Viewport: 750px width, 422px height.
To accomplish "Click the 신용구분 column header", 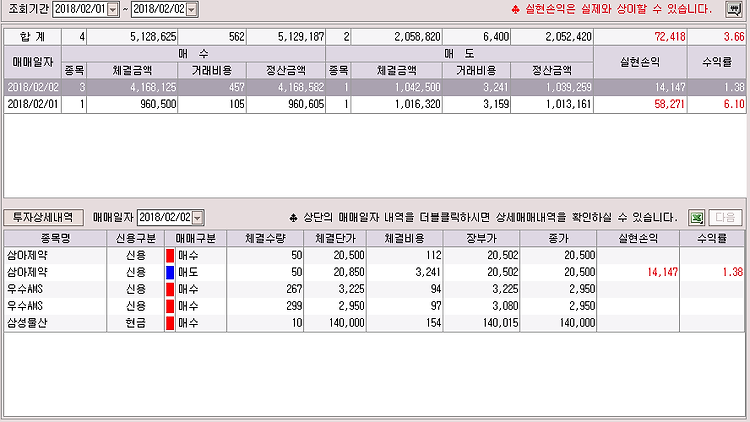I will click(x=135, y=238).
